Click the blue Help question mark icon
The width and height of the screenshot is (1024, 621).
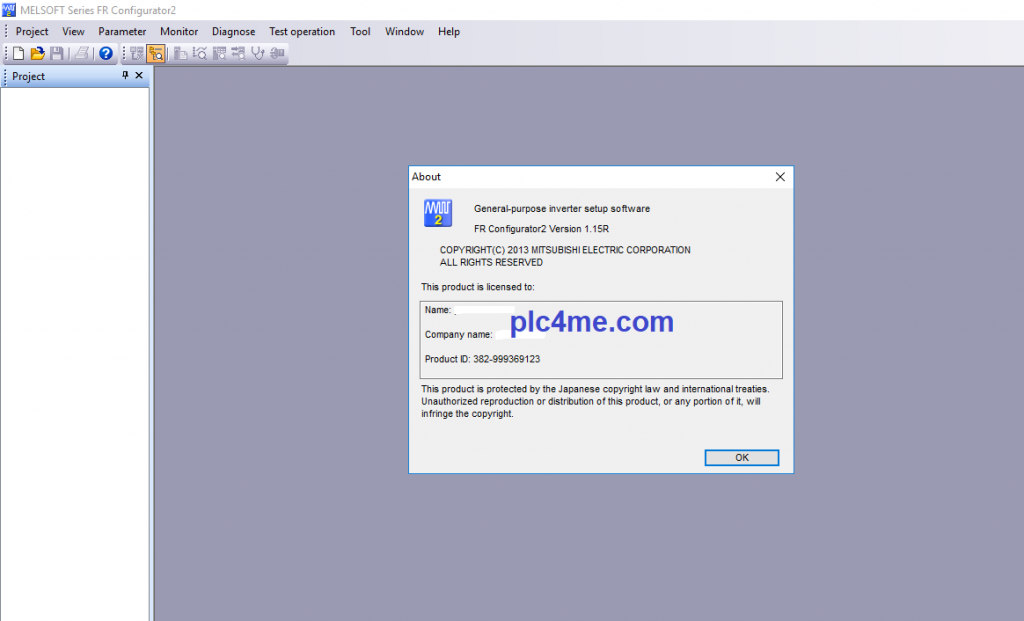[105, 53]
